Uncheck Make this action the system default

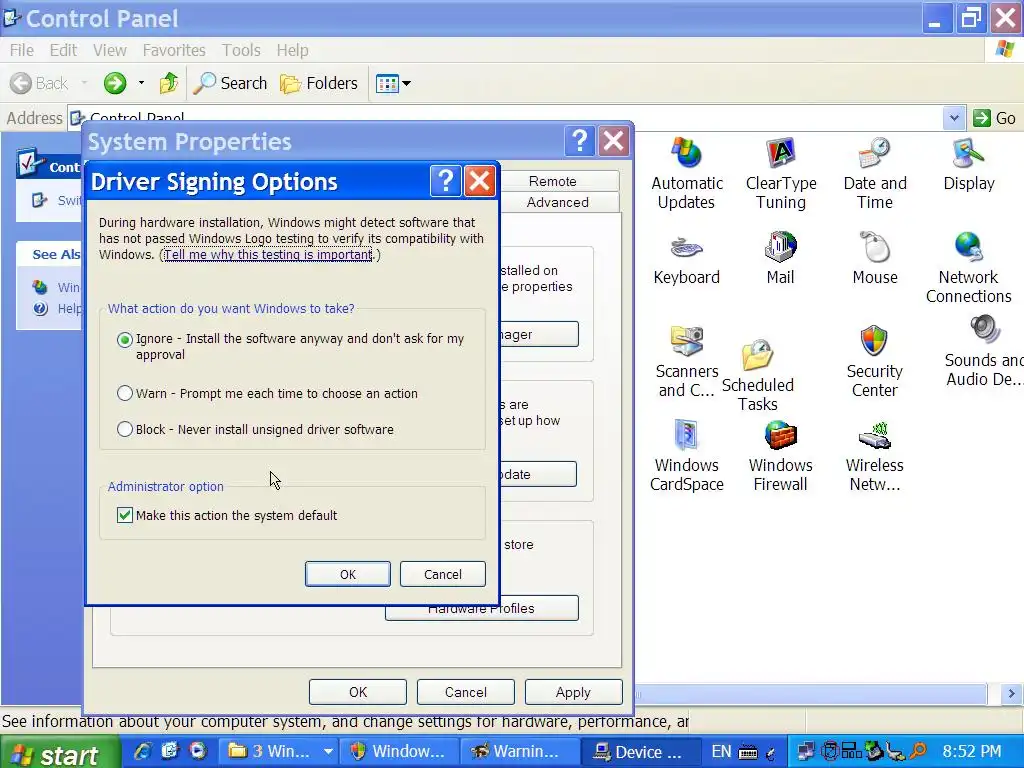[x=124, y=515]
